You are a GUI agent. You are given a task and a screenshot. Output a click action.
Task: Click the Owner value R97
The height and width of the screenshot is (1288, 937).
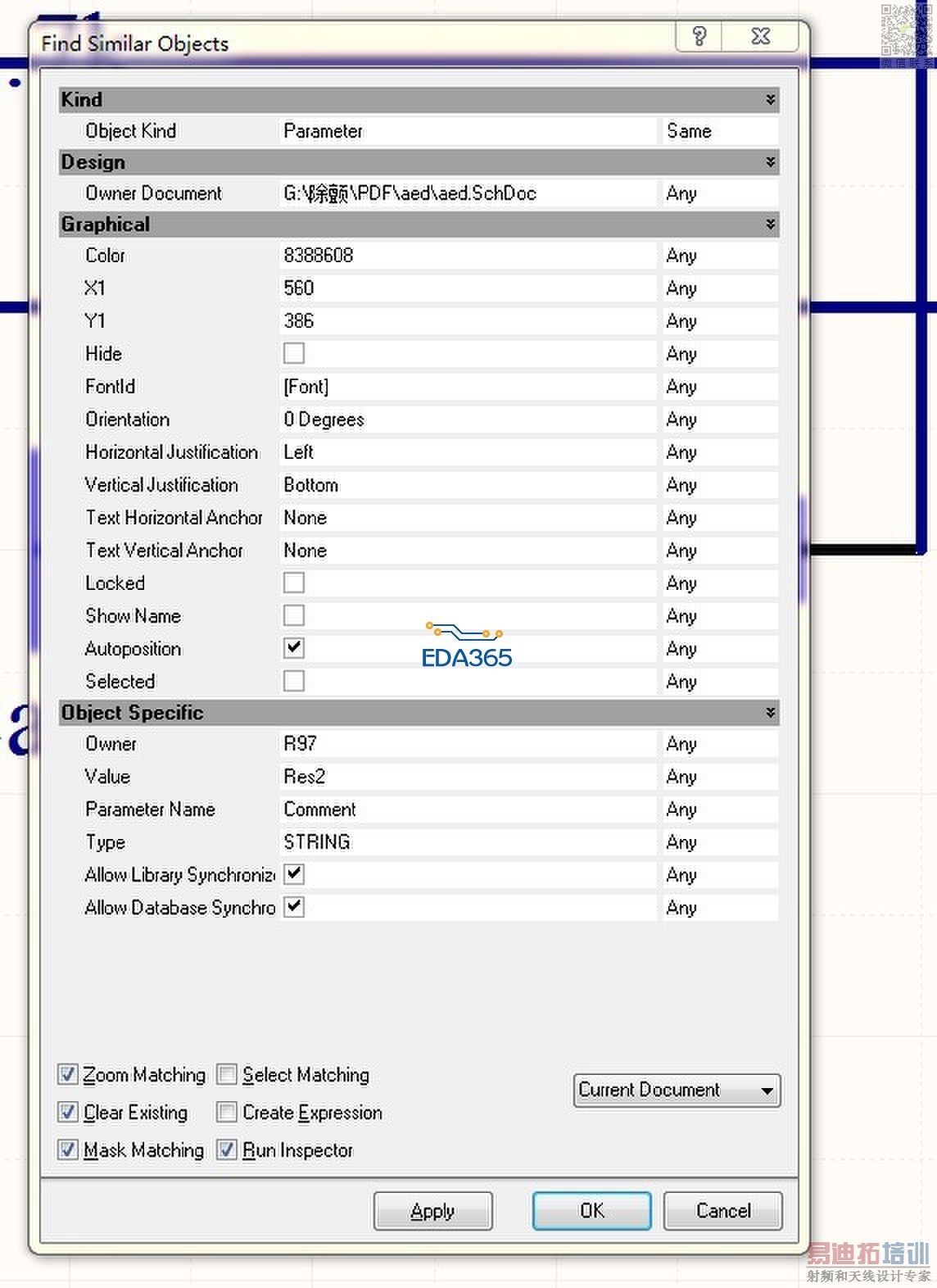coord(468,744)
